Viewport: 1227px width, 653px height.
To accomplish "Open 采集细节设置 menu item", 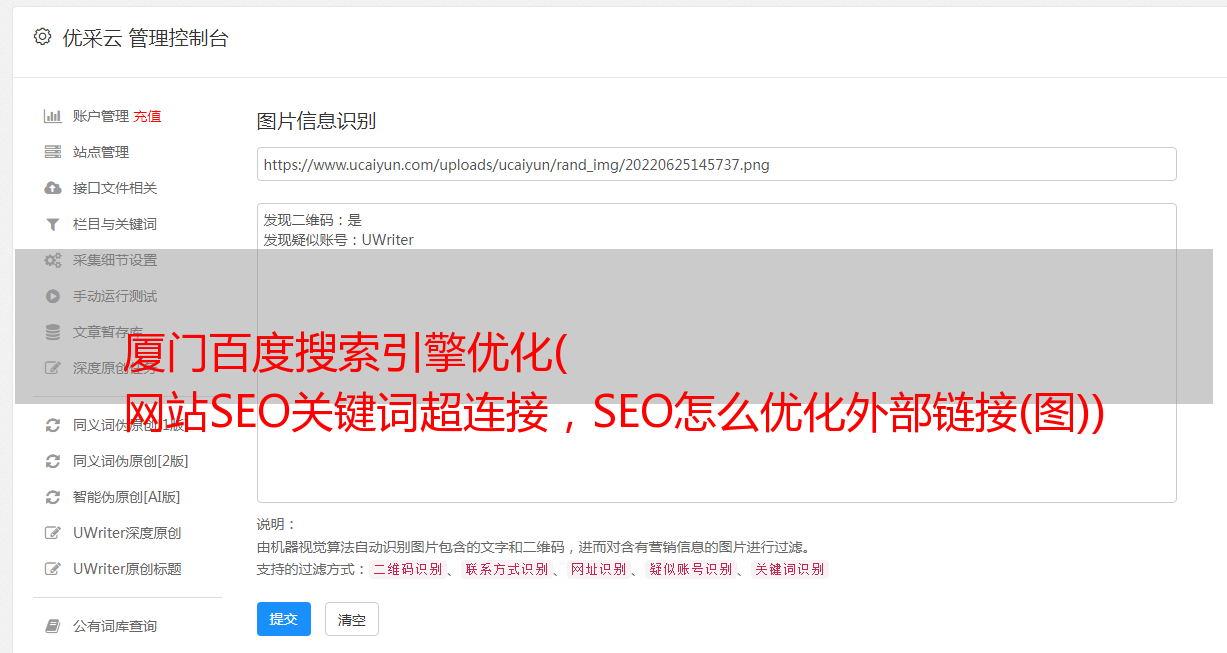I will point(115,260).
